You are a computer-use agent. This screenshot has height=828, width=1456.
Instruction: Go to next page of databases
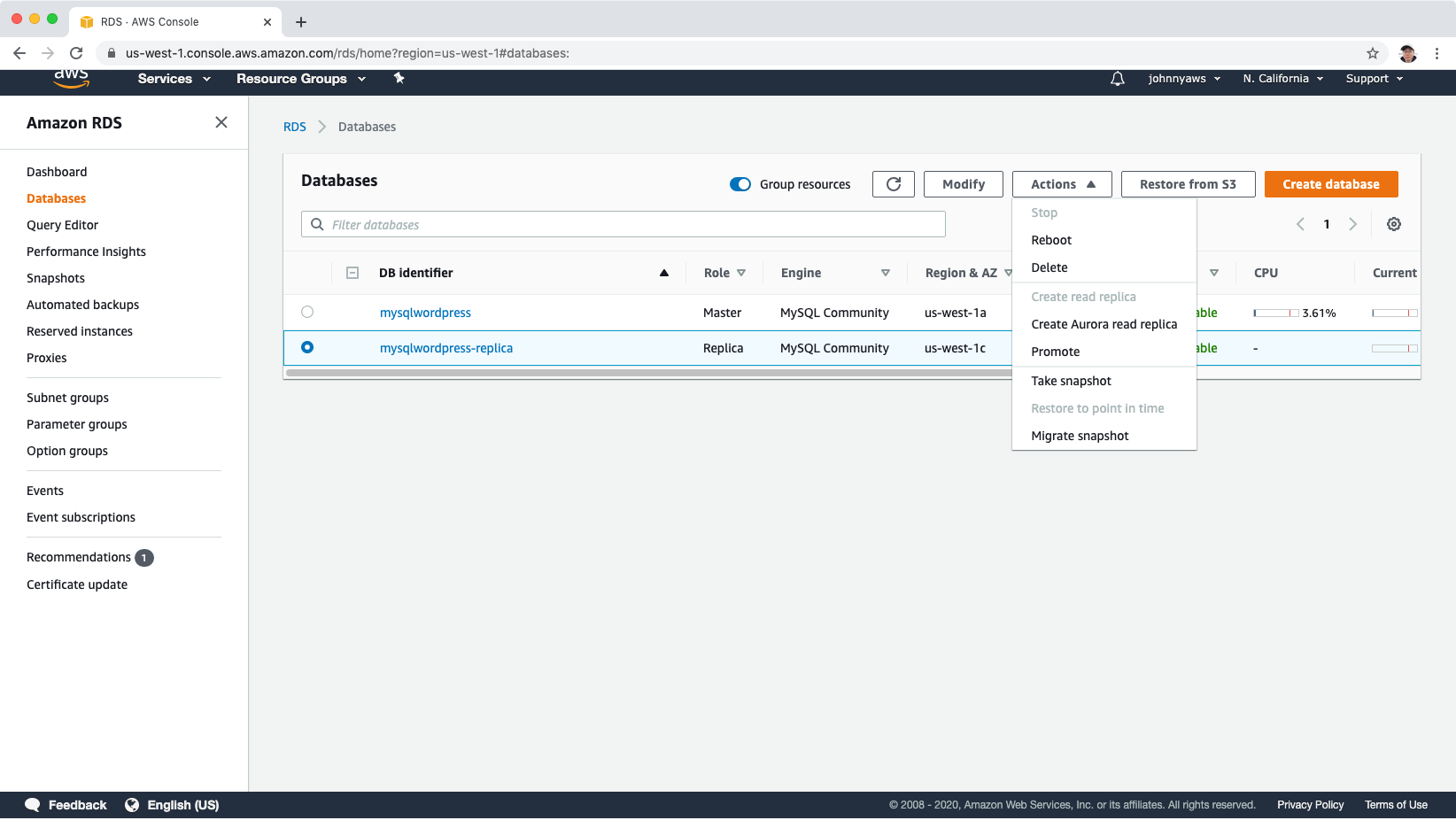1352,224
